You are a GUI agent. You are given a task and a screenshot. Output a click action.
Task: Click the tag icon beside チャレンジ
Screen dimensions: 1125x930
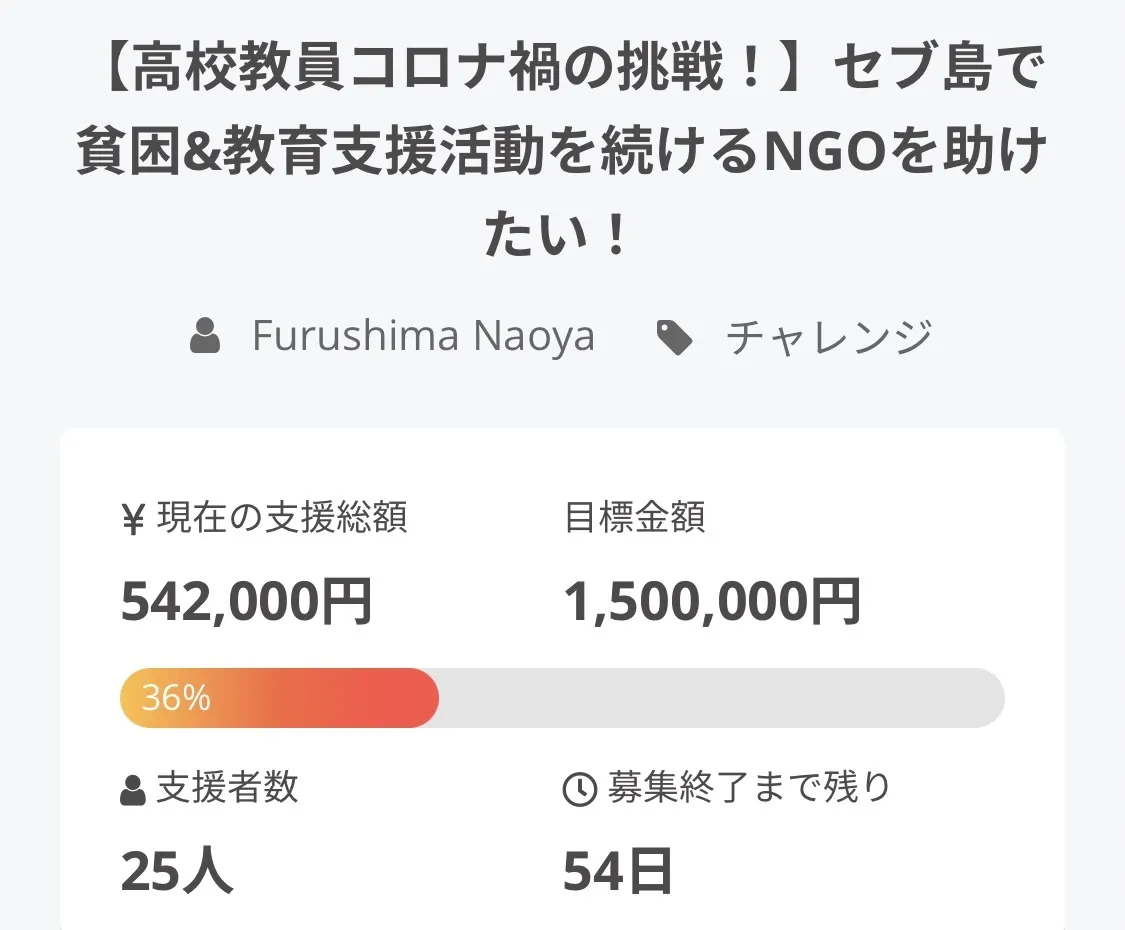coord(675,338)
